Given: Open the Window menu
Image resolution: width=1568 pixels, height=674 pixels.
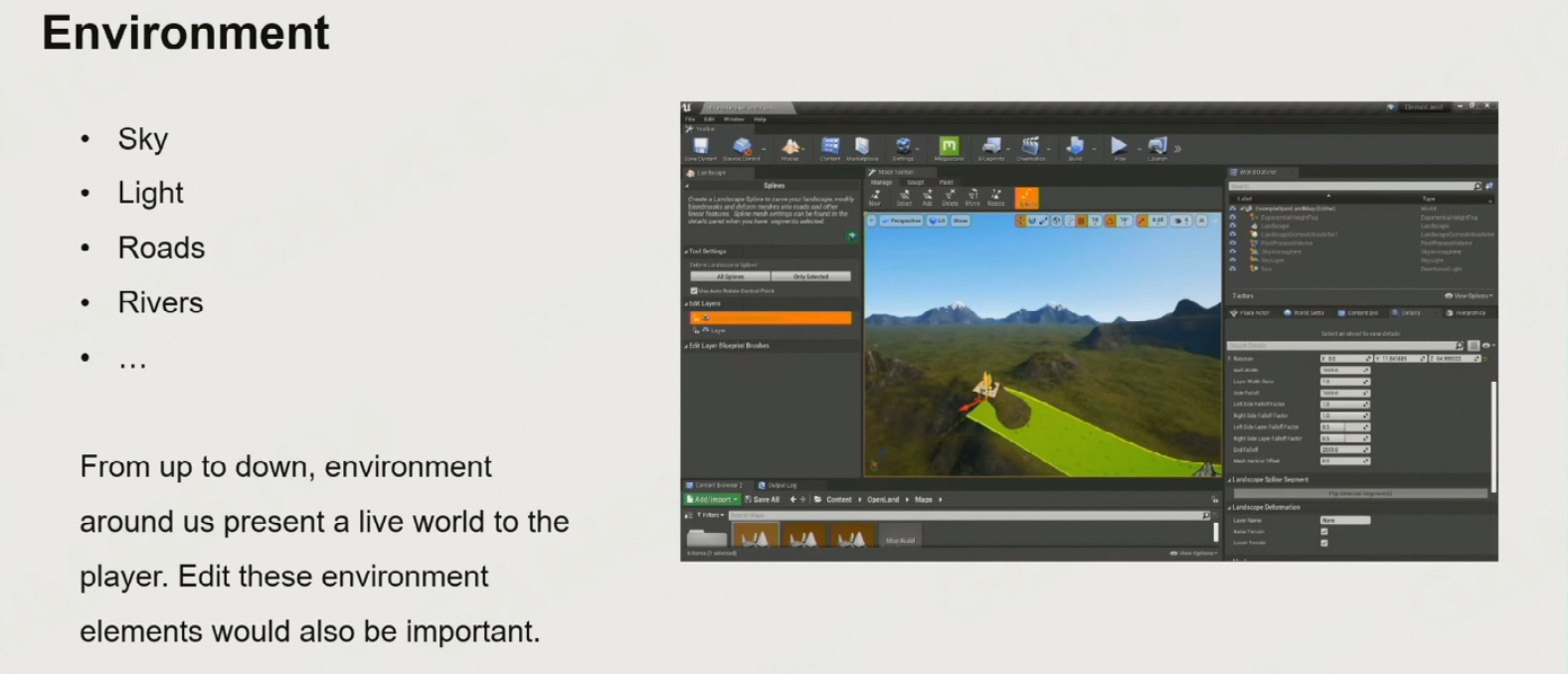Looking at the screenshot, I should 734,119.
